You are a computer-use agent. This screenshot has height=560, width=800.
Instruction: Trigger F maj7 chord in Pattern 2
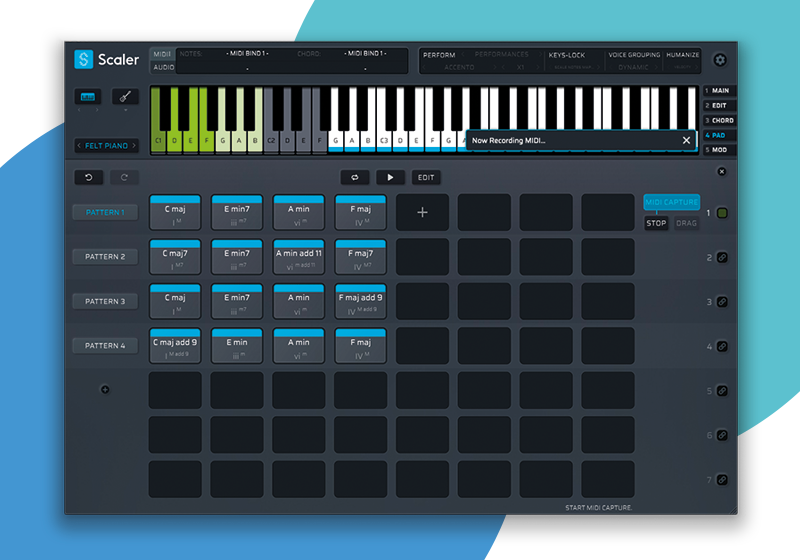click(x=360, y=257)
